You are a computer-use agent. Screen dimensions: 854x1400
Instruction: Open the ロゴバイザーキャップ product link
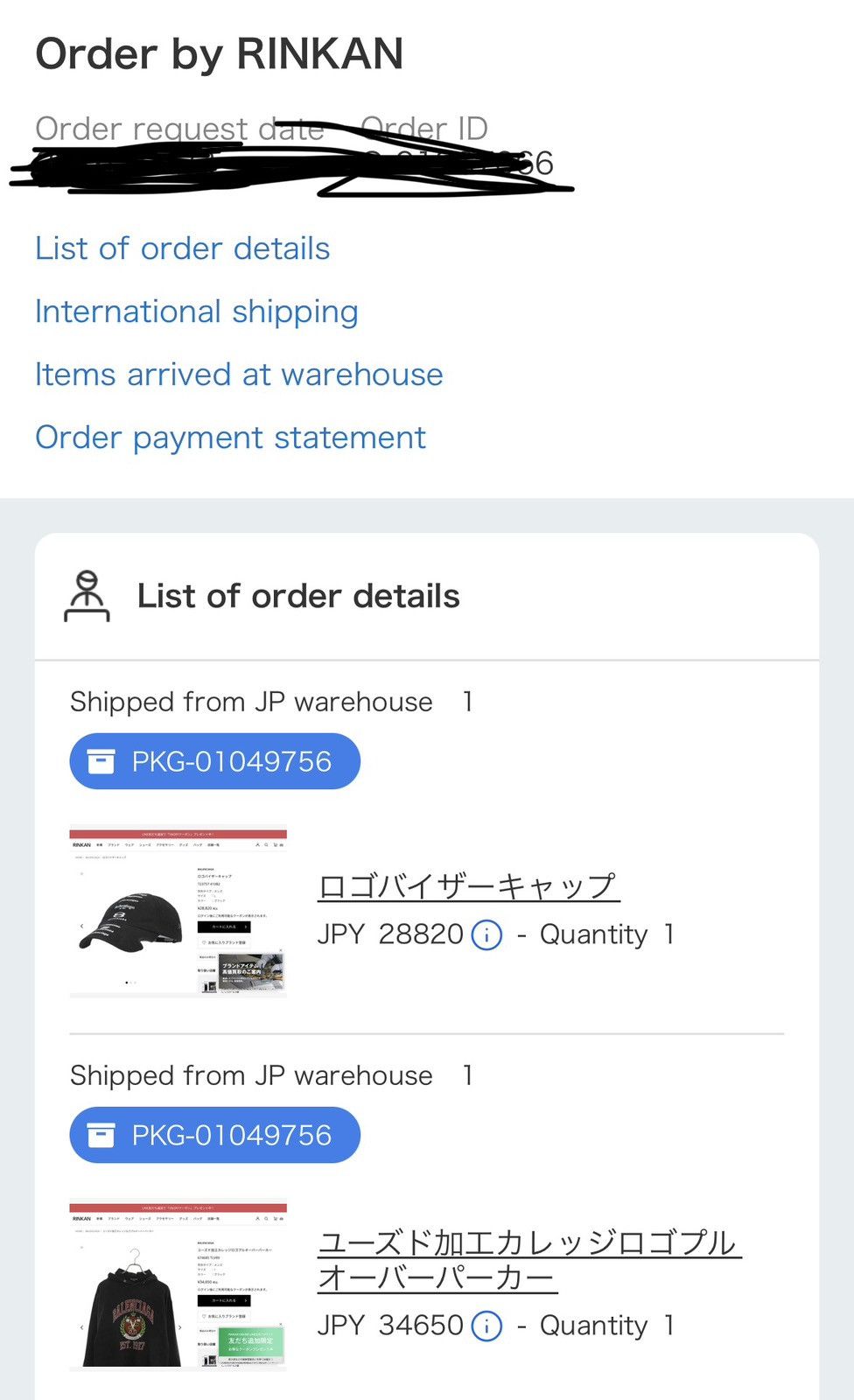(469, 886)
